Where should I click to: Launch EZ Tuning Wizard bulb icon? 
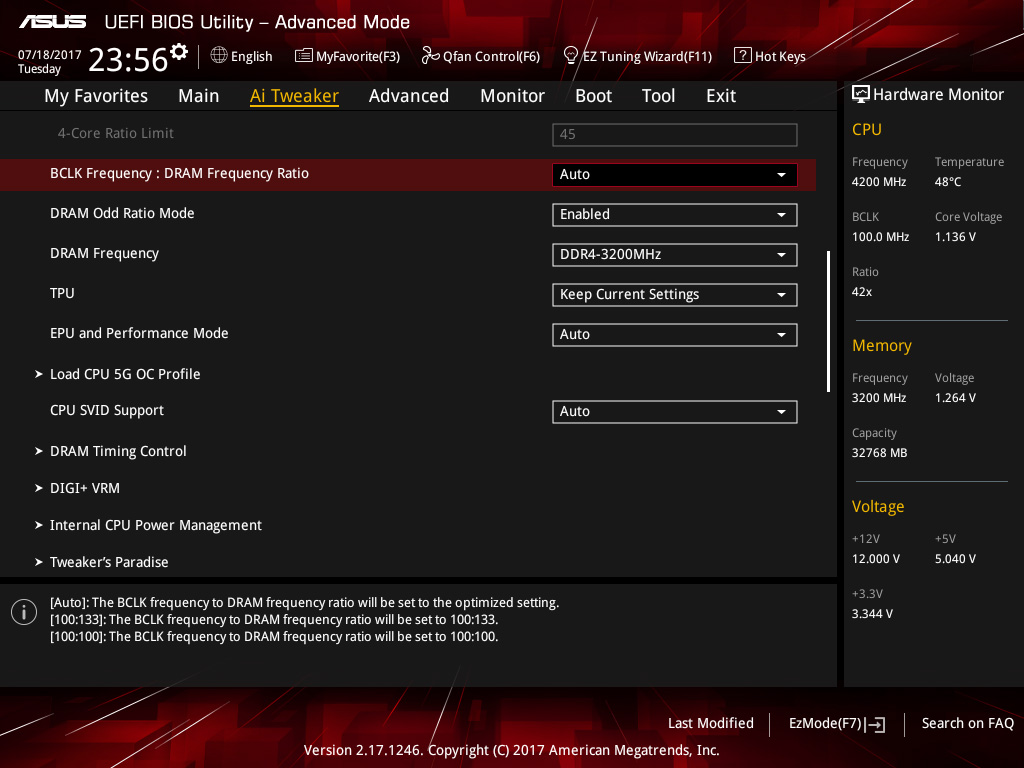point(571,55)
